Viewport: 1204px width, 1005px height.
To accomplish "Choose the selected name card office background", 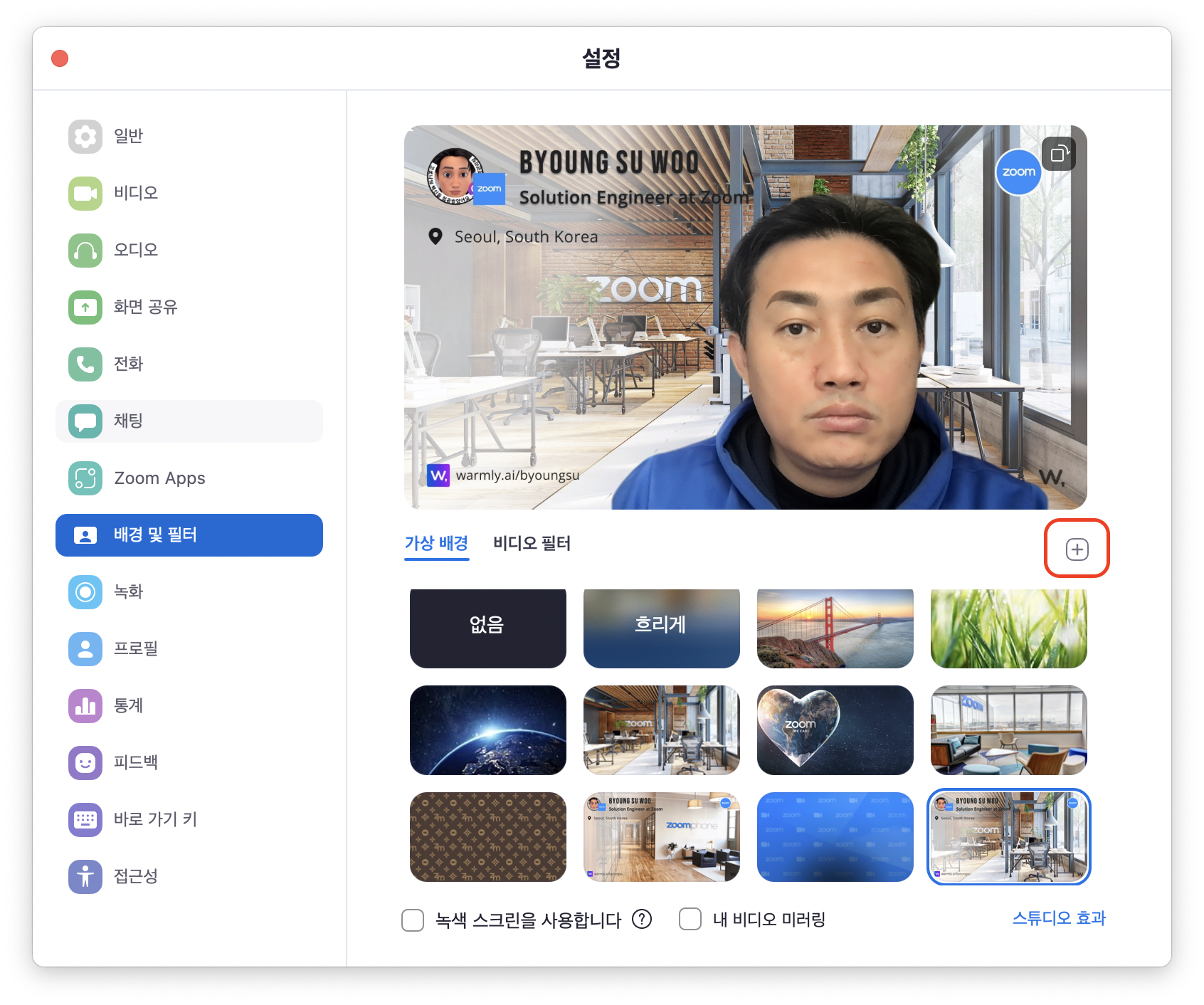I will 1009,837.
